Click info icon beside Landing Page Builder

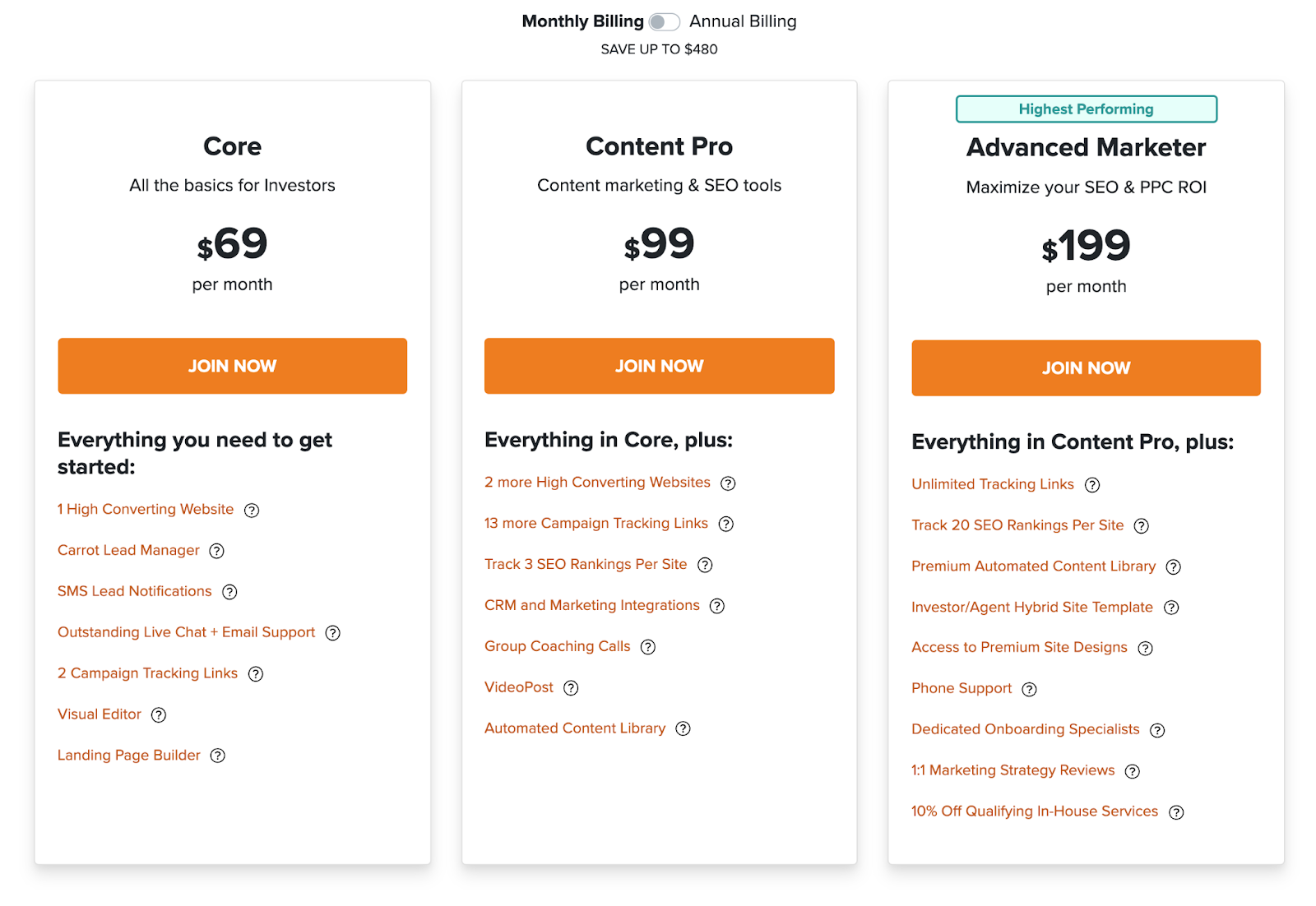(217, 756)
